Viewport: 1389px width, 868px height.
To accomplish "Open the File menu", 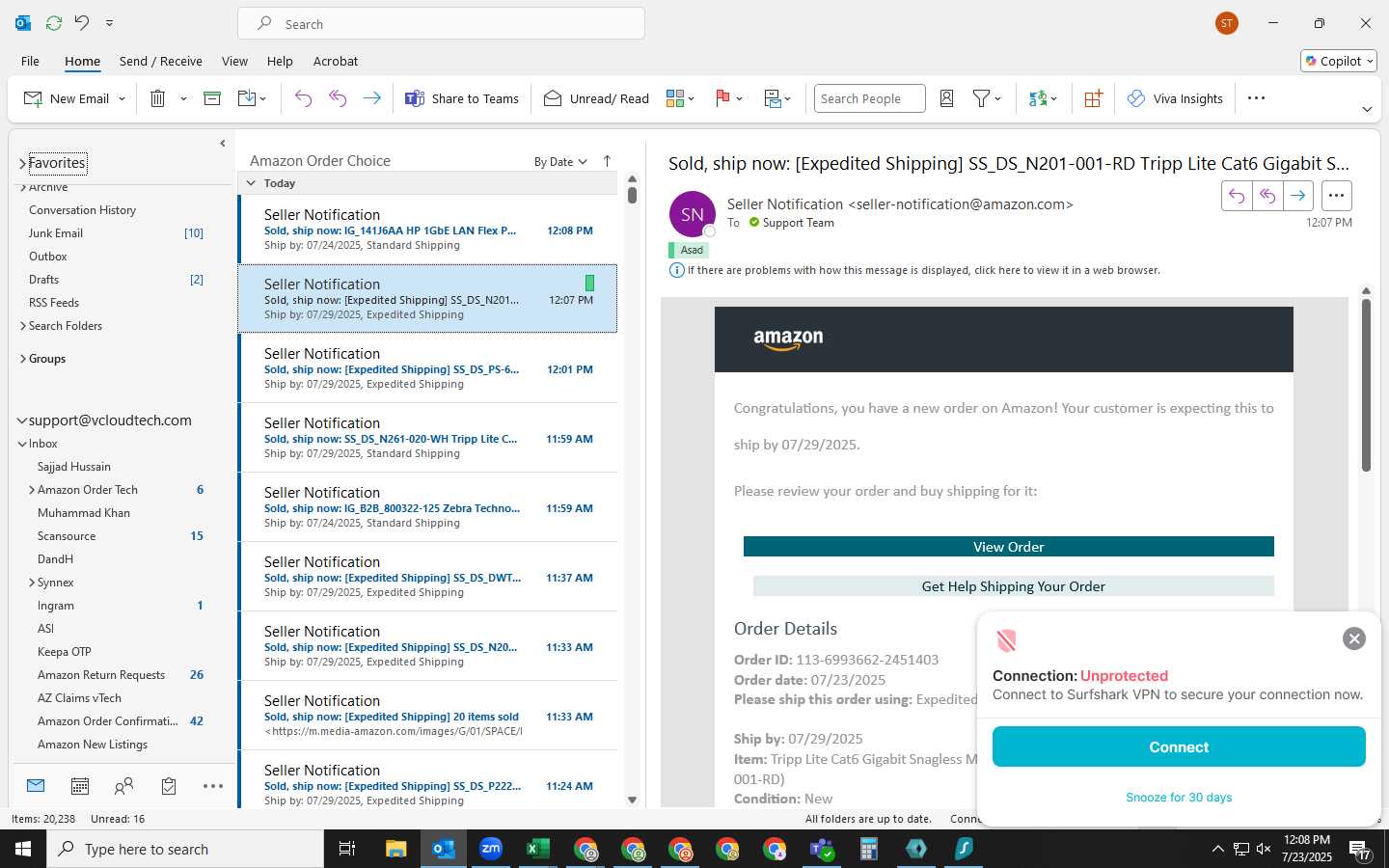I will pos(30,61).
